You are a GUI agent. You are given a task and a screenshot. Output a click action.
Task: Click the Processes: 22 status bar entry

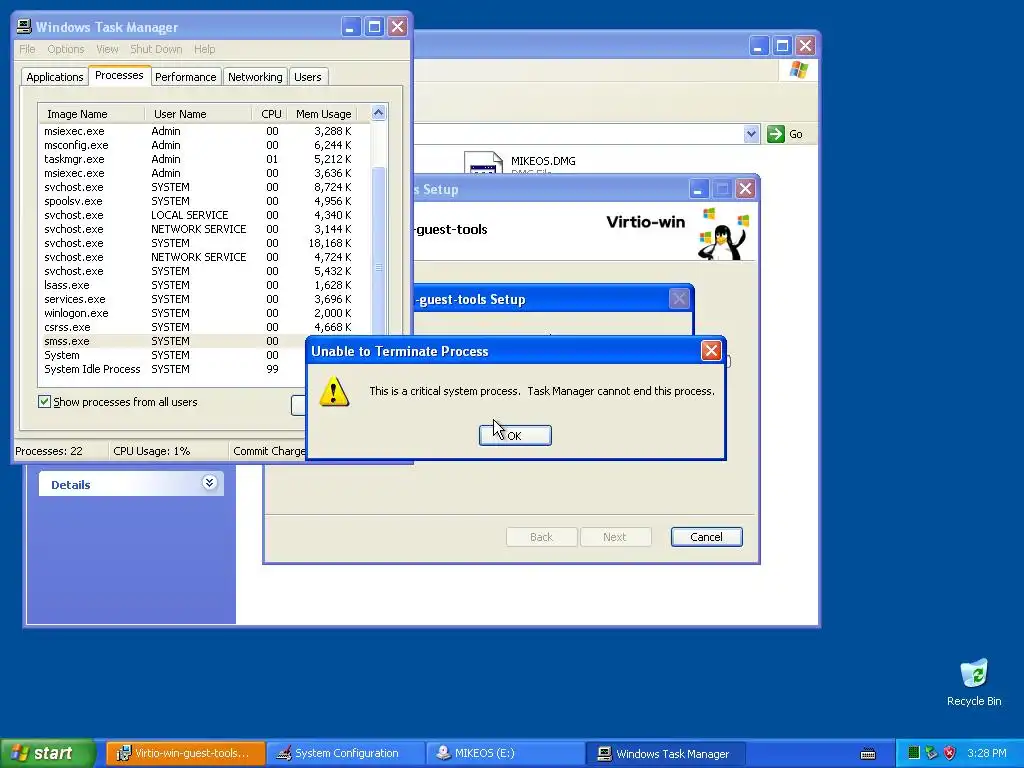click(59, 451)
